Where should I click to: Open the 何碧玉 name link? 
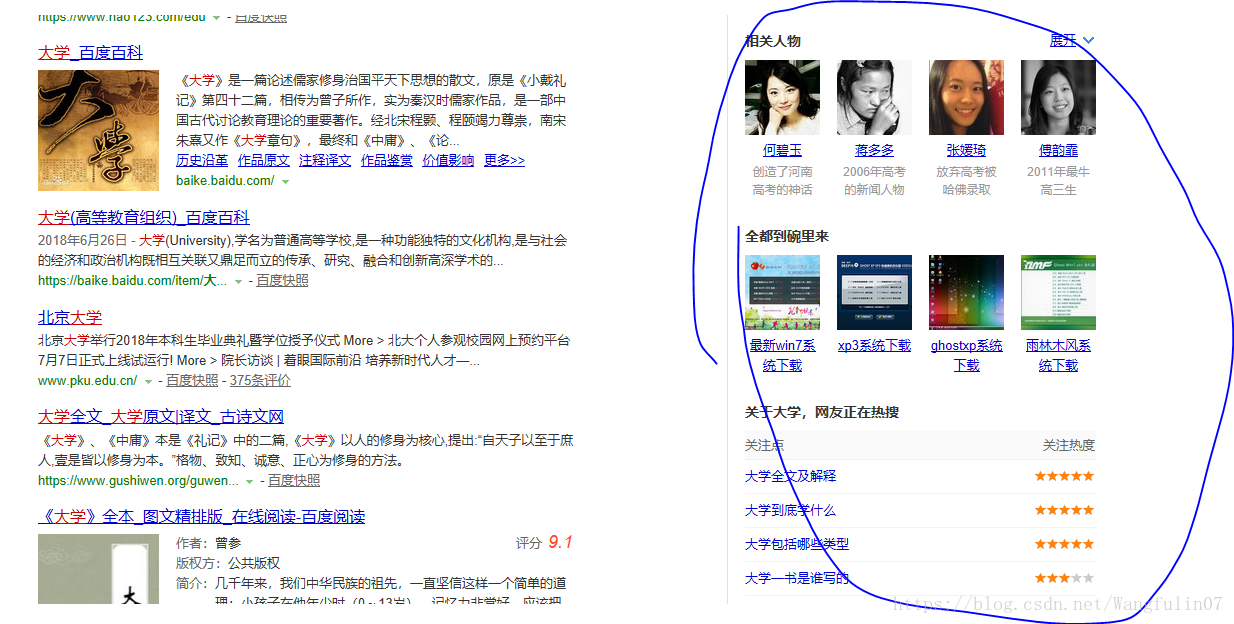[x=782, y=150]
